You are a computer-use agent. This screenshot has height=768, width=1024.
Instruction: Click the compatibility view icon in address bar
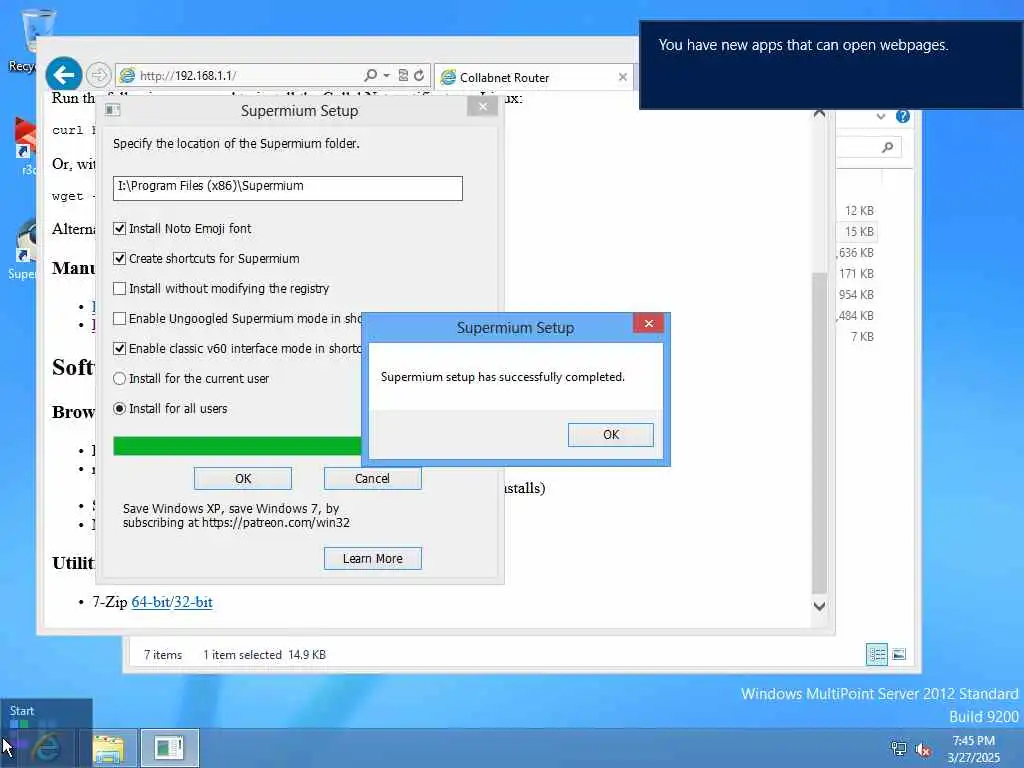[x=403, y=75]
